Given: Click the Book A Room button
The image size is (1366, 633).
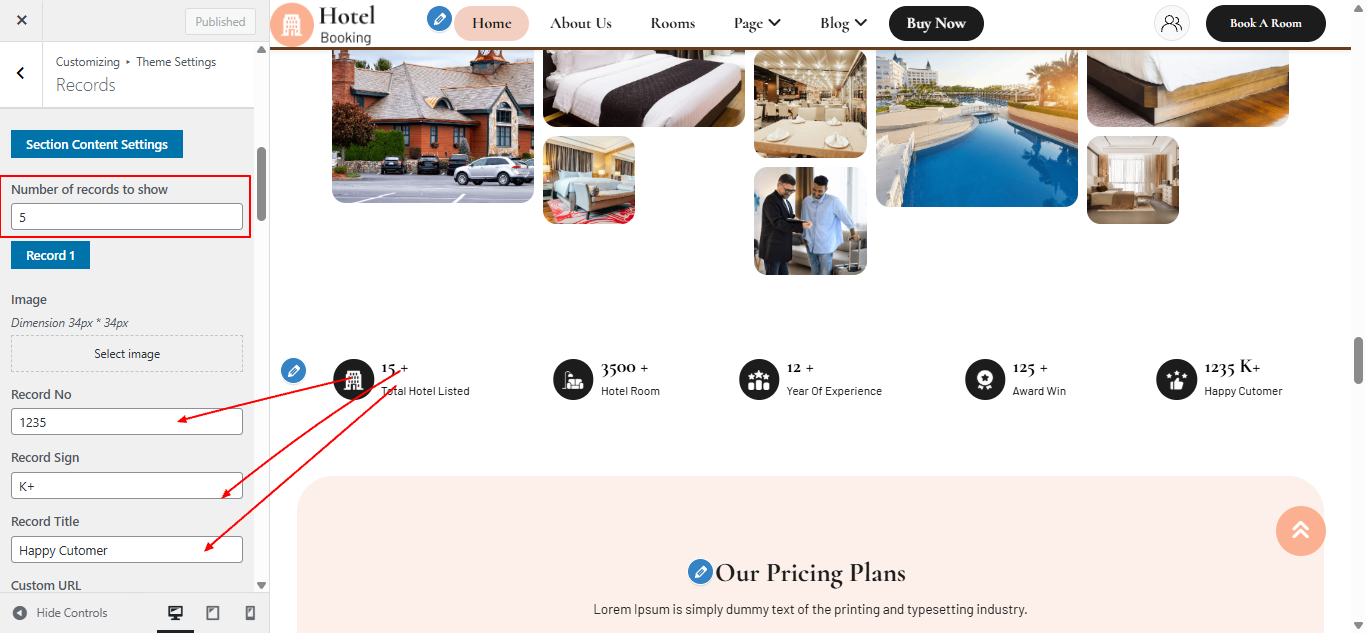Looking at the screenshot, I should click(1266, 23).
